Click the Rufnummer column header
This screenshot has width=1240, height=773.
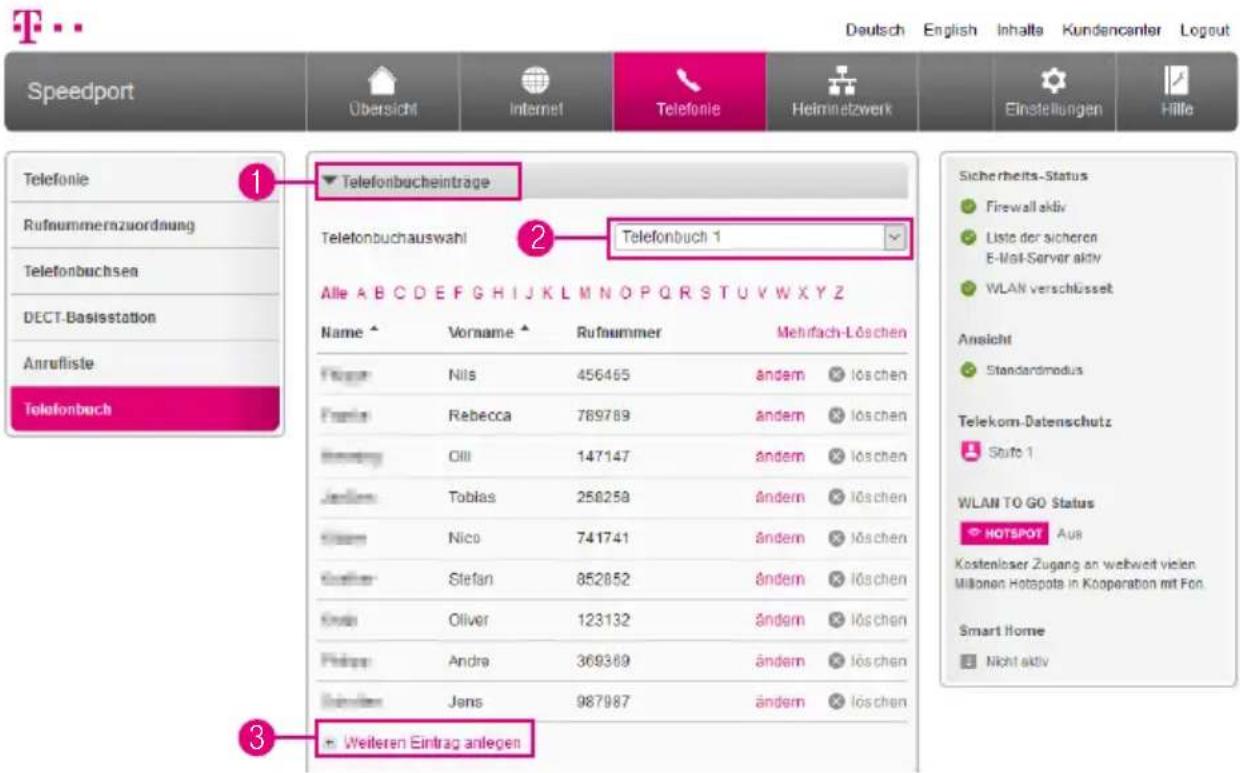620,332
